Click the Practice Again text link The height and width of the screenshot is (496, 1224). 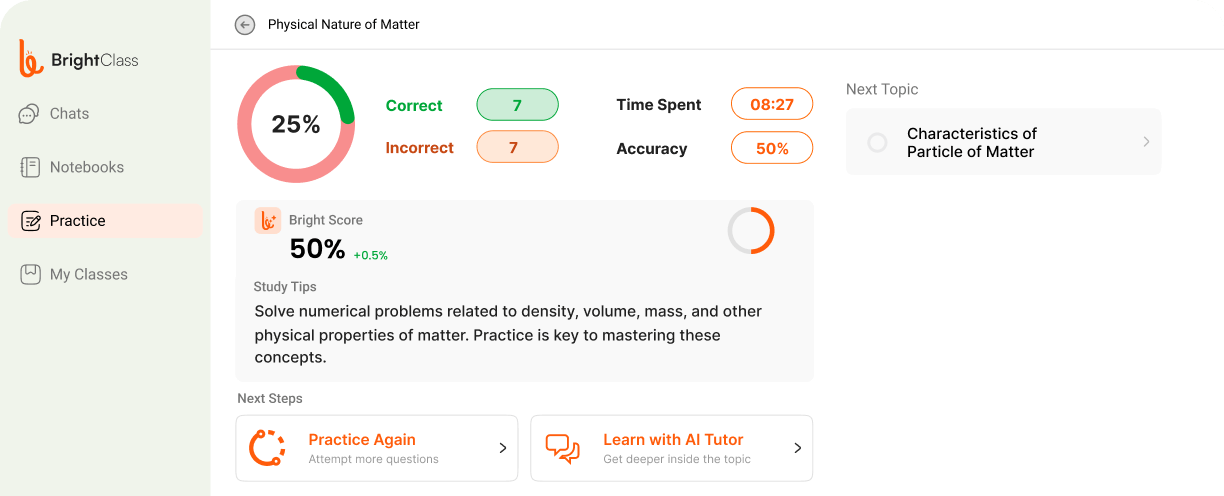pos(362,440)
